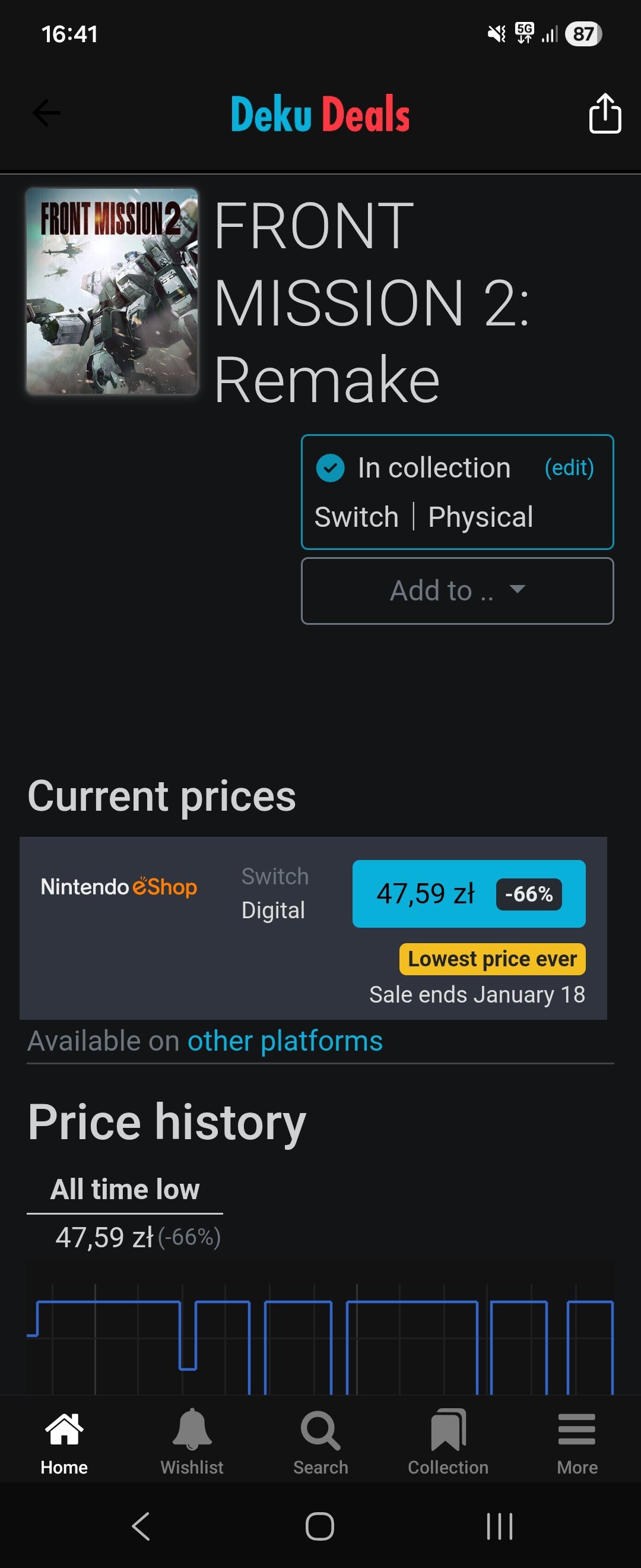Follow the other platforms link
The image size is (641, 1568).
pos(285,1041)
